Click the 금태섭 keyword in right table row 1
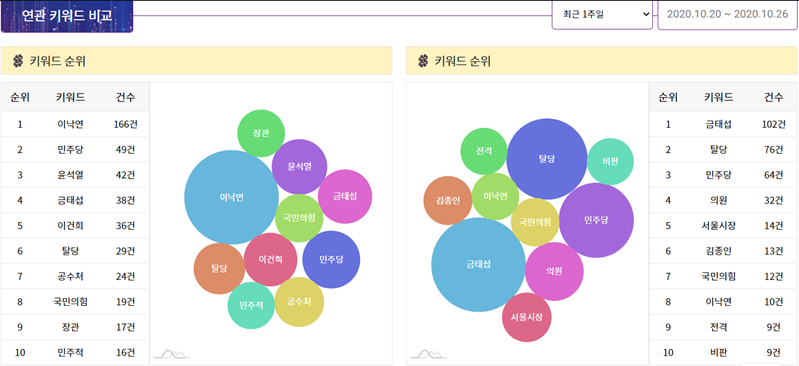799x366 pixels. pos(718,124)
